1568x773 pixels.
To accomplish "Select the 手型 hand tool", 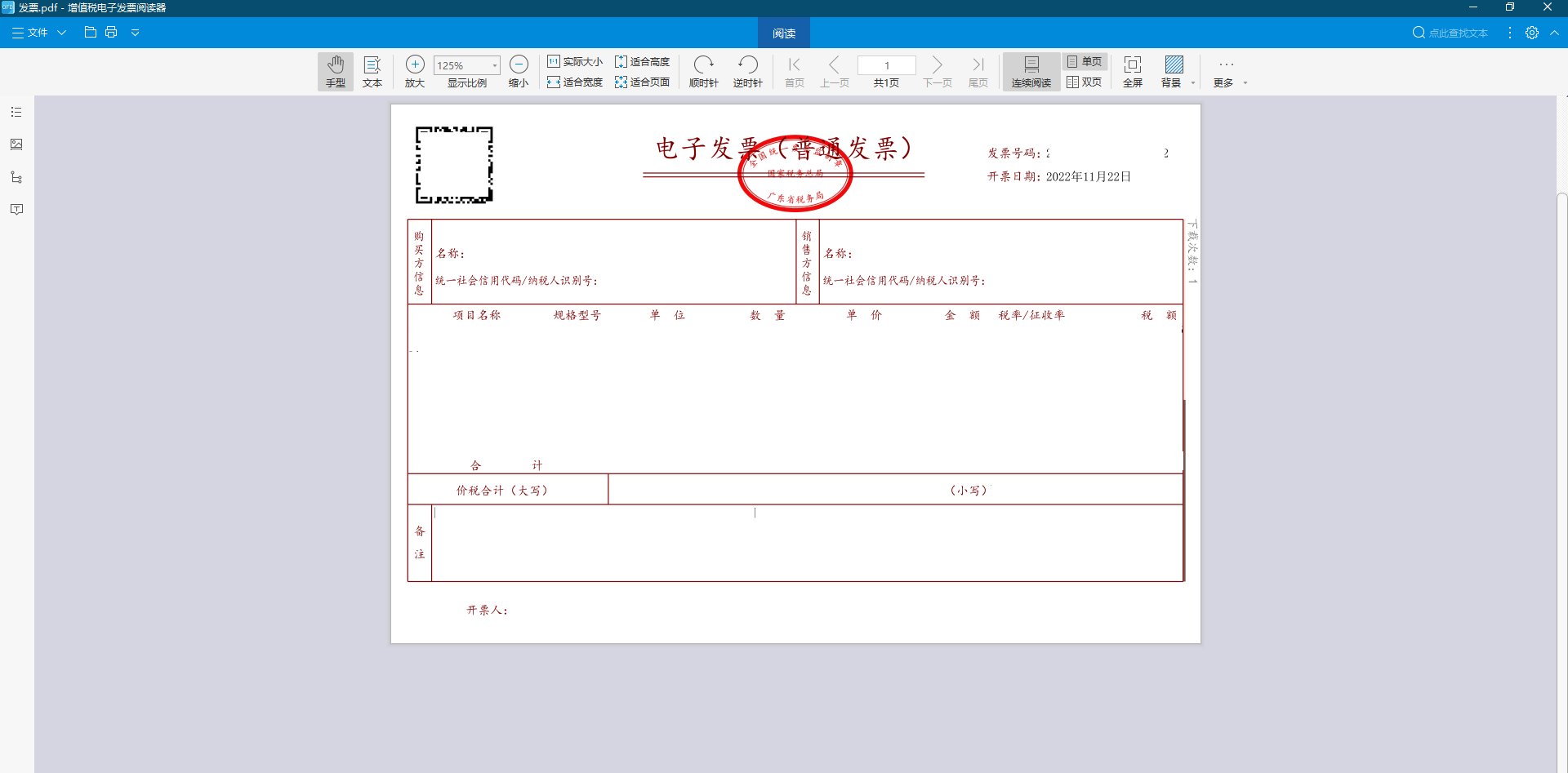I will coord(335,71).
